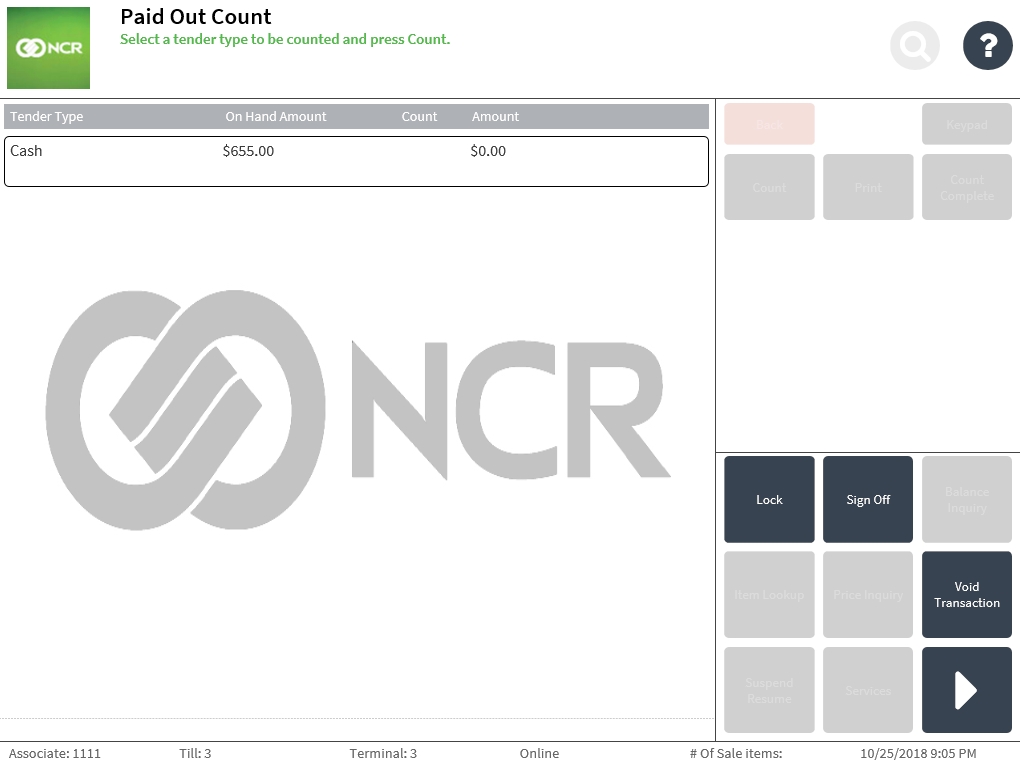
Task: Click the search magnifier icon
Action: coord(915,45)
